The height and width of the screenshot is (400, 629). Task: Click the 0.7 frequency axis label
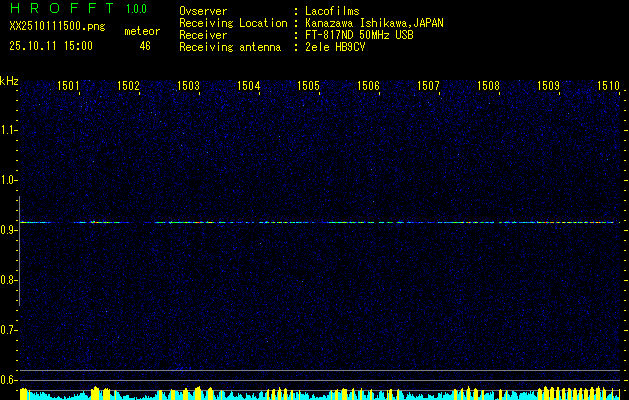pos(9,330)
